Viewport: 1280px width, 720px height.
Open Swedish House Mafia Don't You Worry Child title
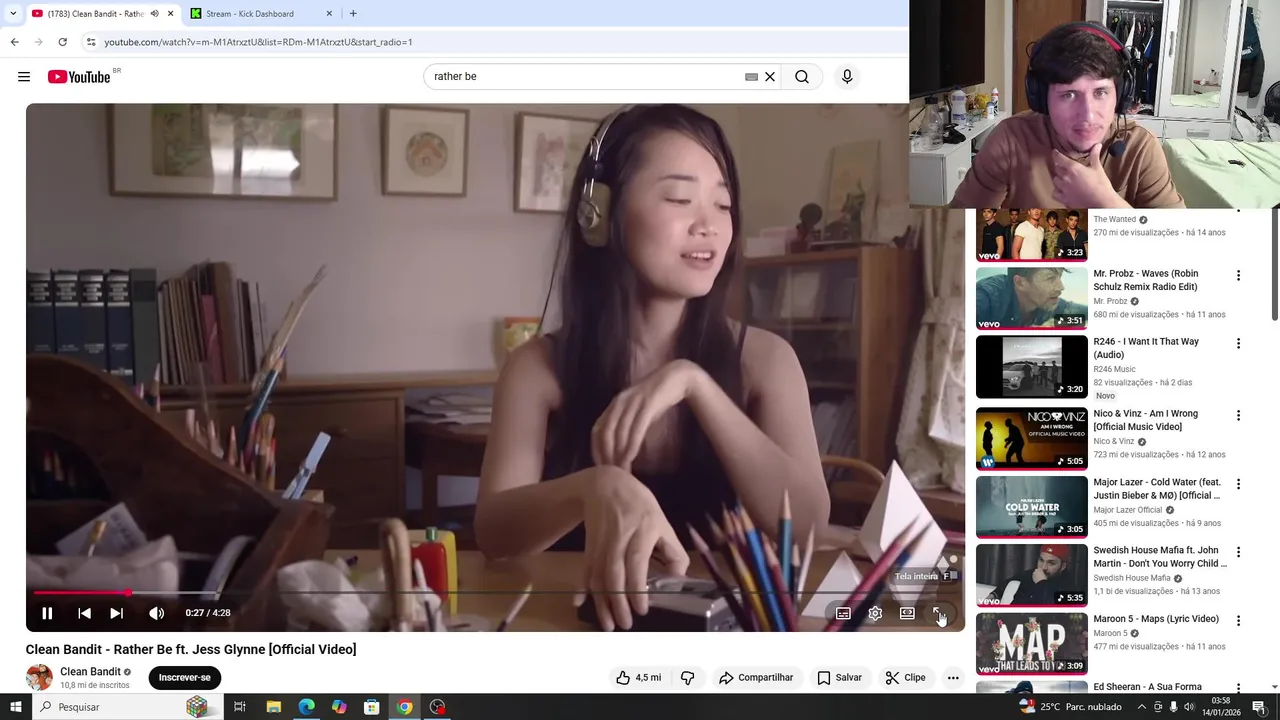click(x=1160, y=557)
